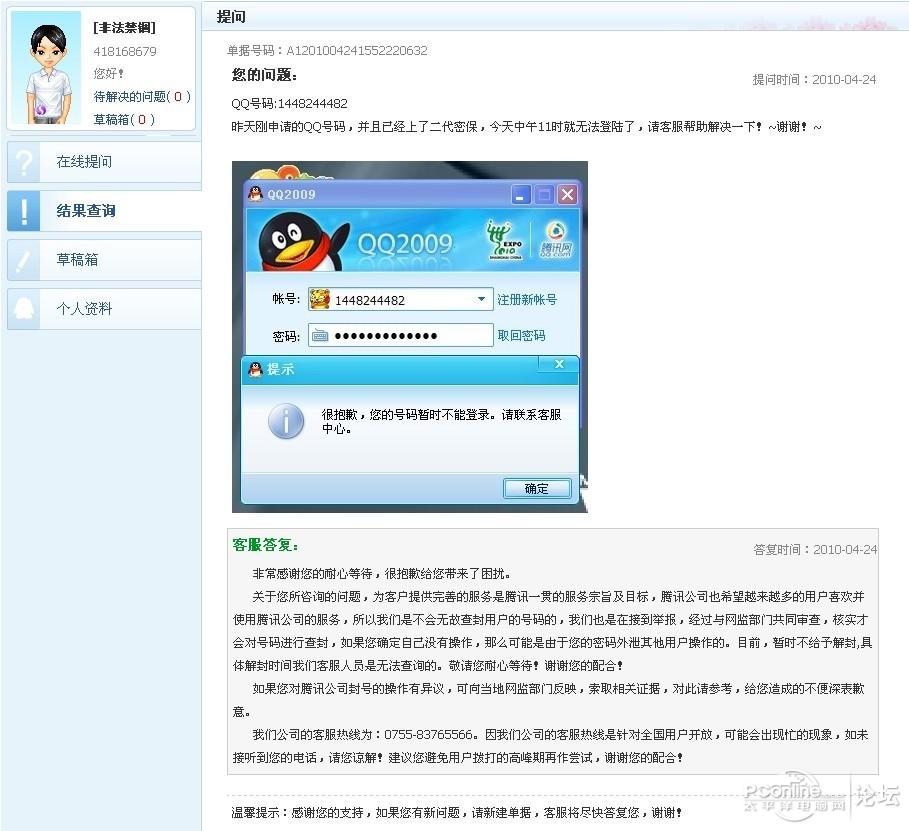Click the 客服答复 heading
This screenshot has width=909, height=831.
(x=266, y=545)
